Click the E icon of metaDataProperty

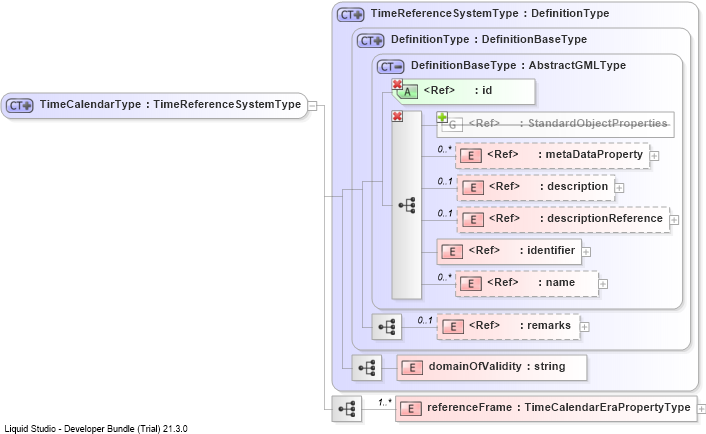pos(471,156)
